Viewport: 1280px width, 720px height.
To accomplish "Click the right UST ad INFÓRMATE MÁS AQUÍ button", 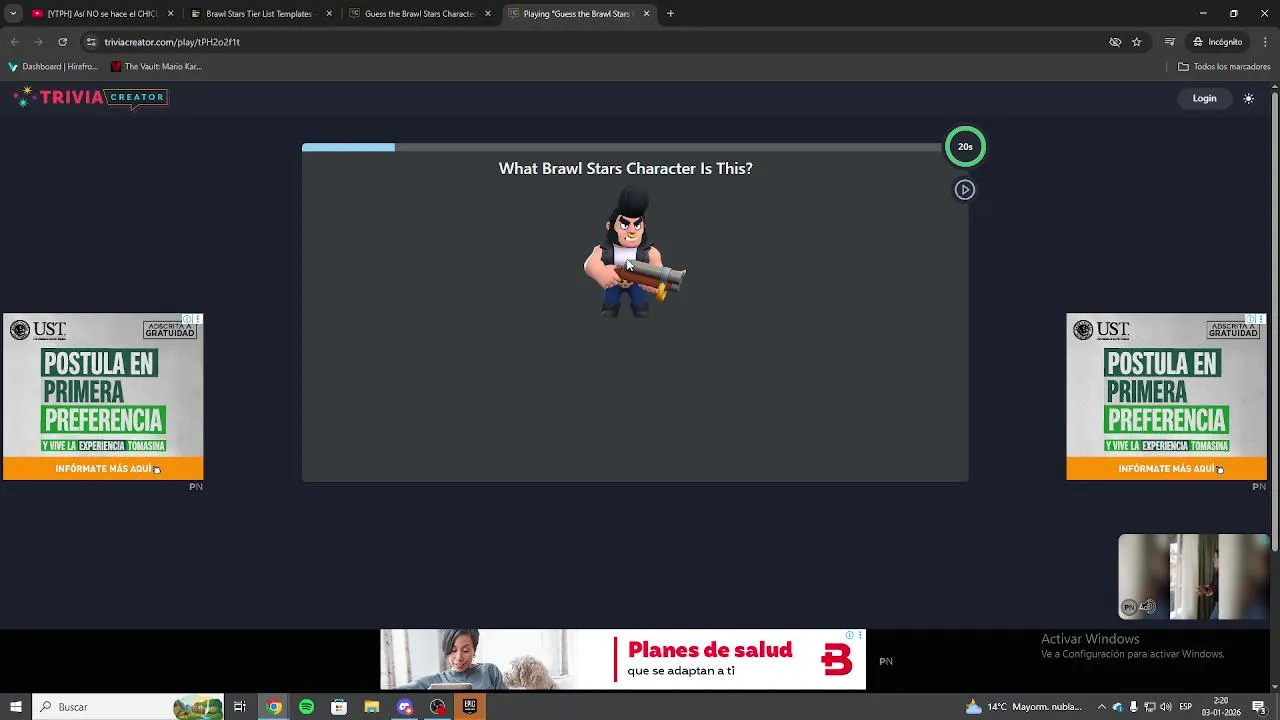I will pos(1166,469).
